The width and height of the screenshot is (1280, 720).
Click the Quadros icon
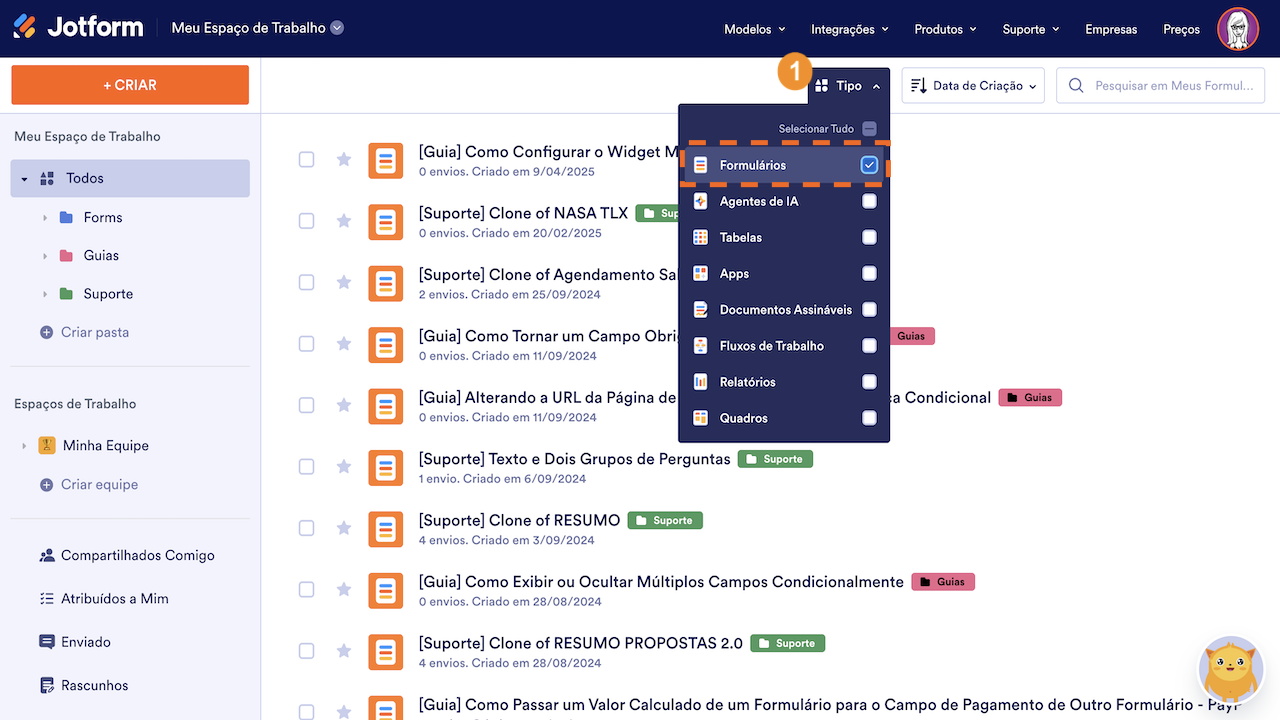coord(700,417)
